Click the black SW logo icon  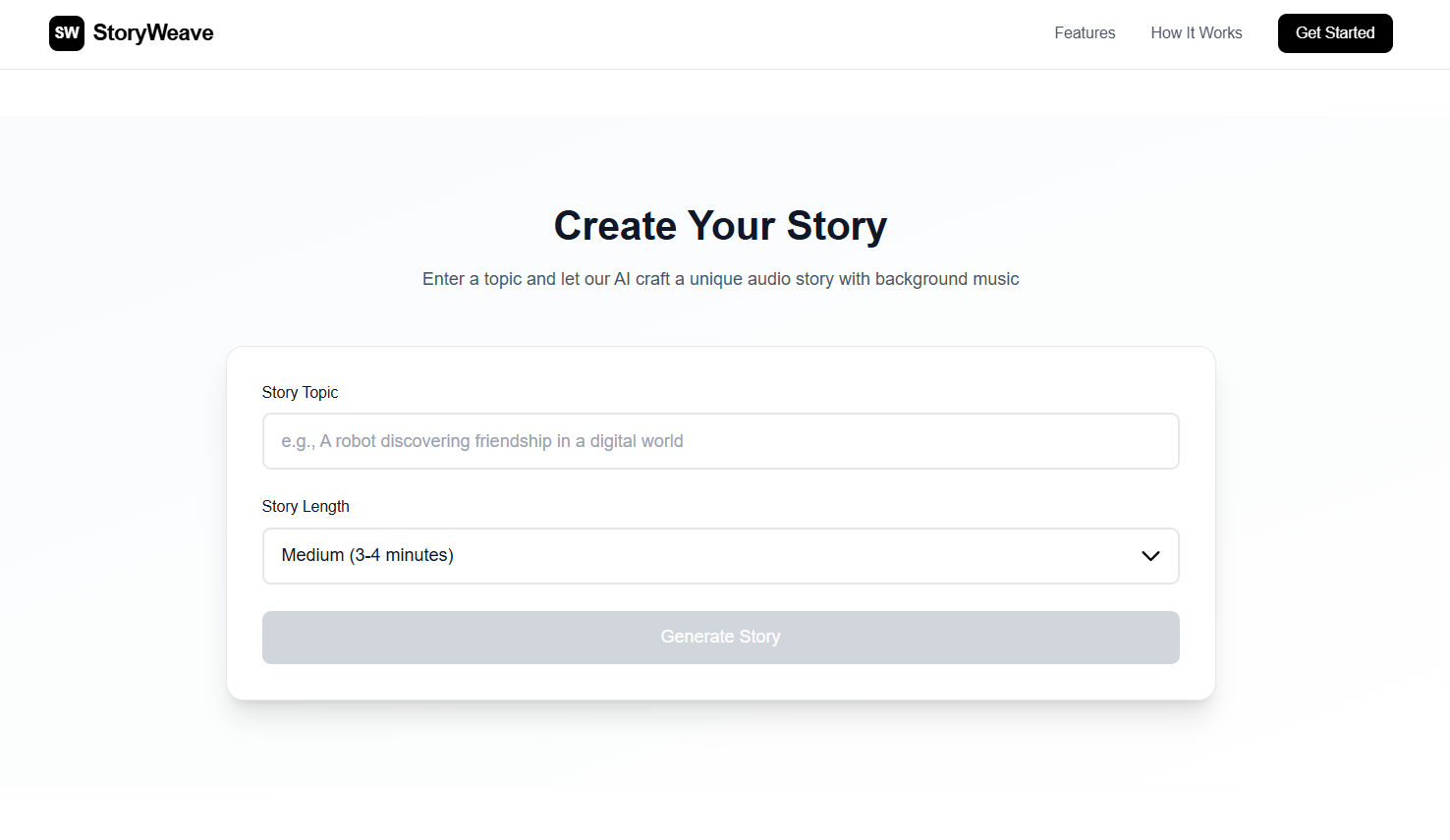[x=67, y=32]
